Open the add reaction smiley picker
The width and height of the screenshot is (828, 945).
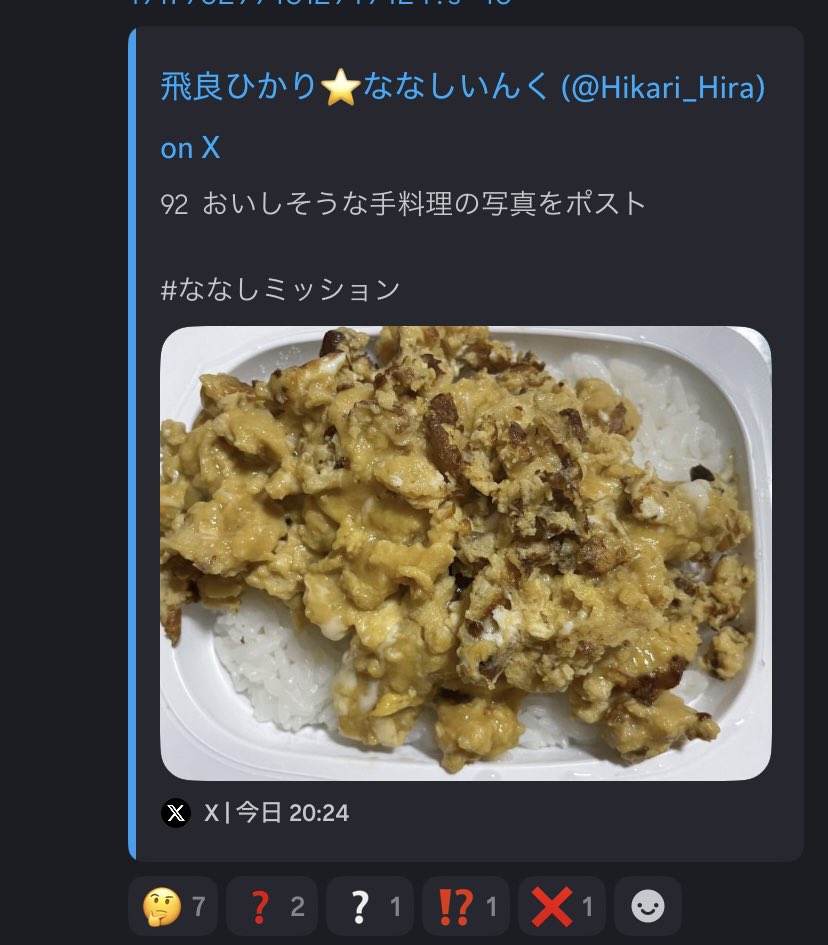tap(648, 906)
